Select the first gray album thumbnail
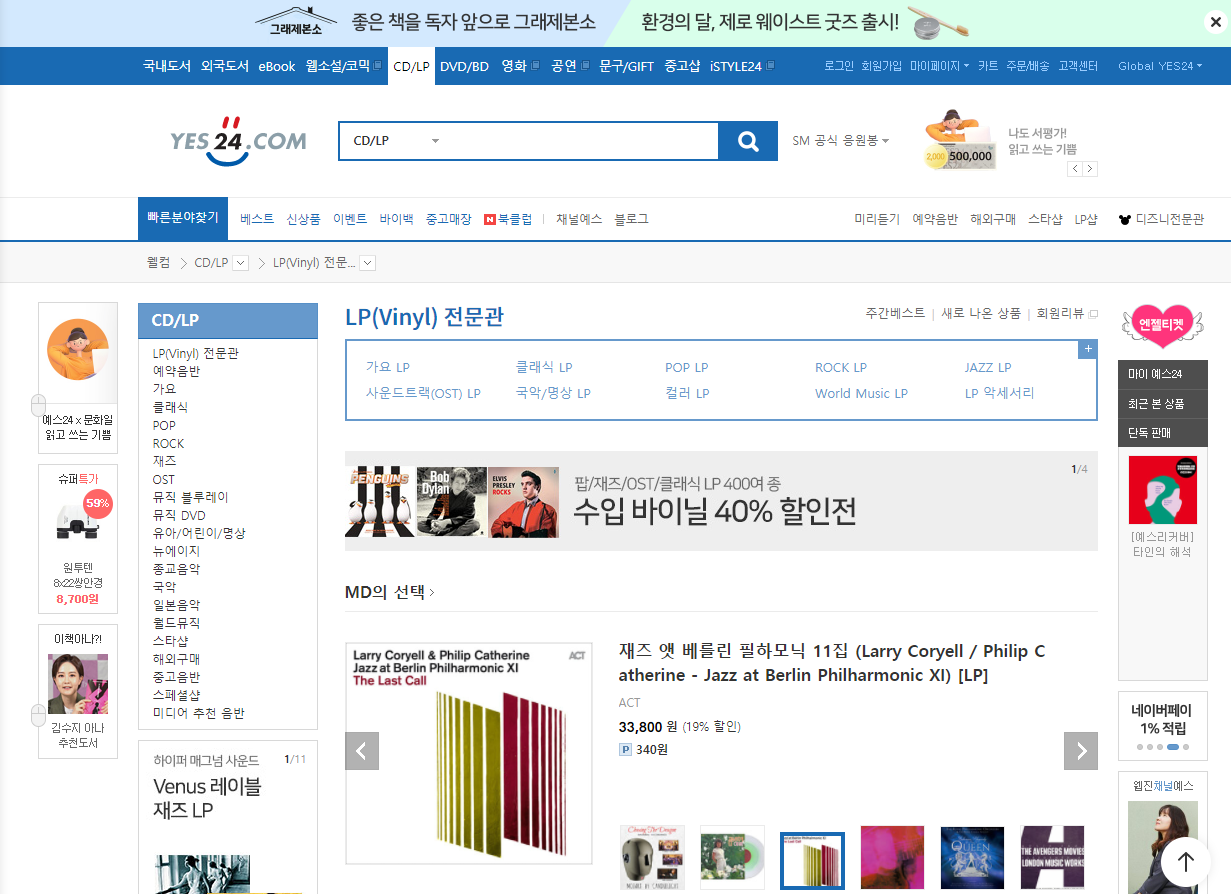Screen dimensions: 1231x894 [x=652, y=857]
